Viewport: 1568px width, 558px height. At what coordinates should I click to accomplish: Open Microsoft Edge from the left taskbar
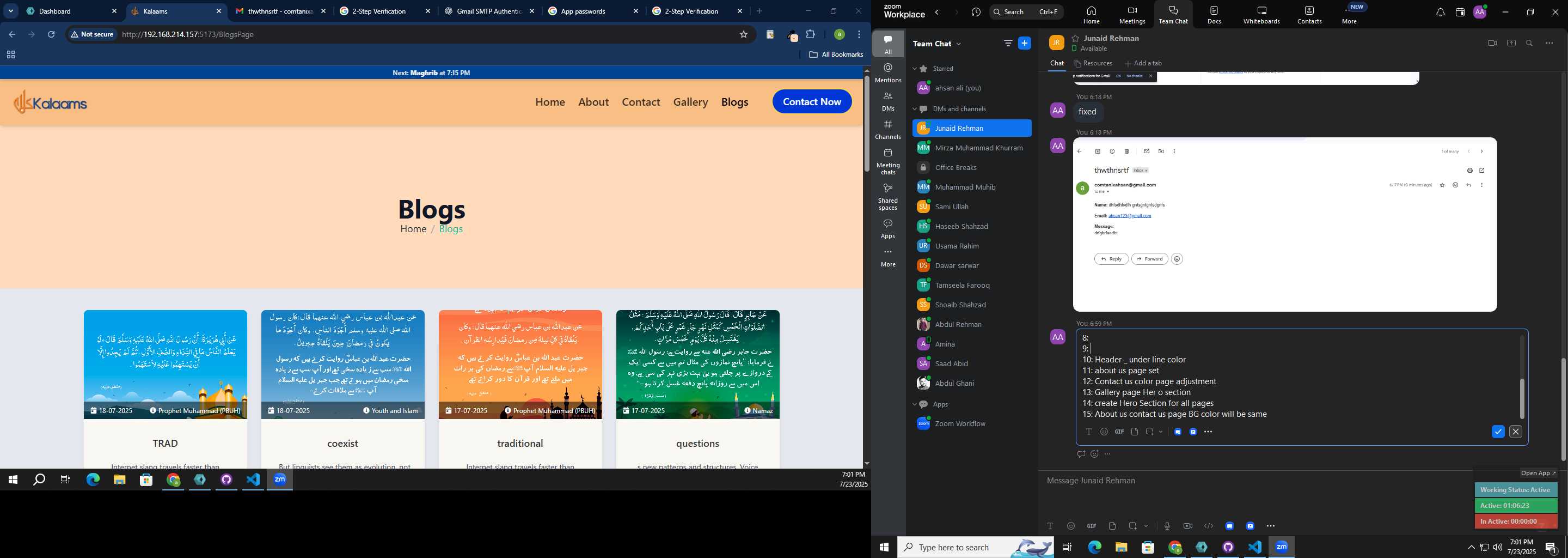(x=93, y=480)
